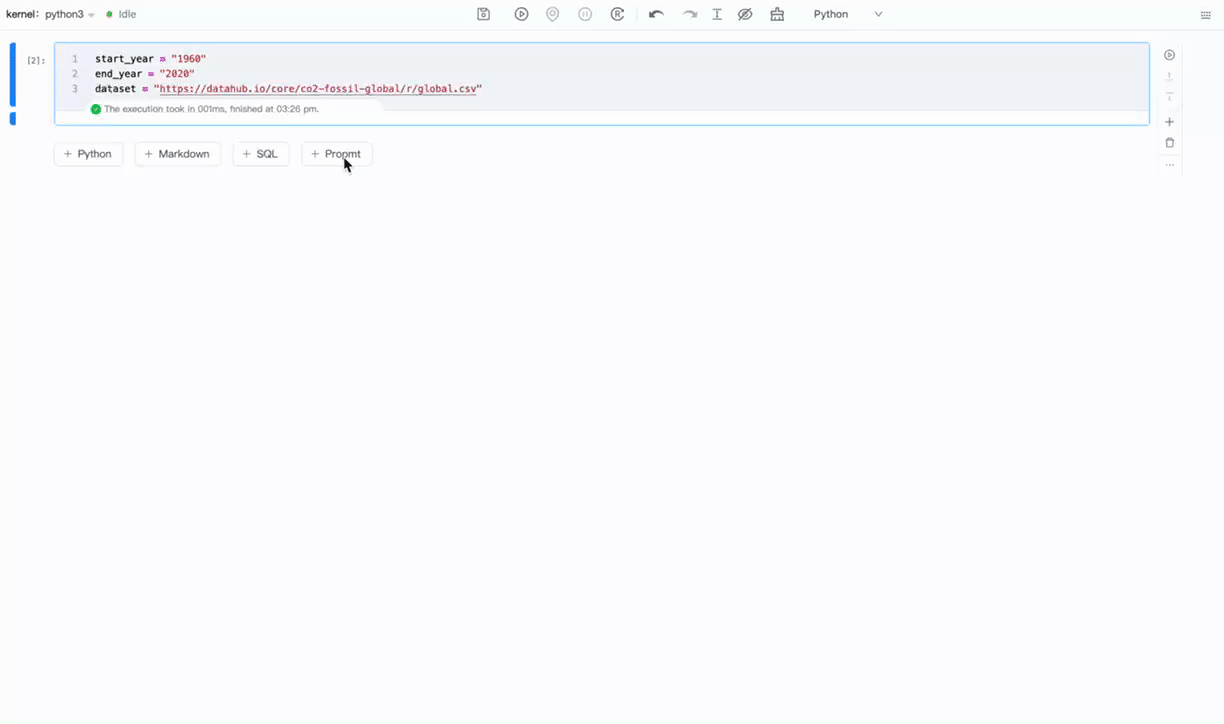This screenshot has width=1224, height=724.
Task: Run cell using the toolbar play icon
Action: (x=521, y=14)
